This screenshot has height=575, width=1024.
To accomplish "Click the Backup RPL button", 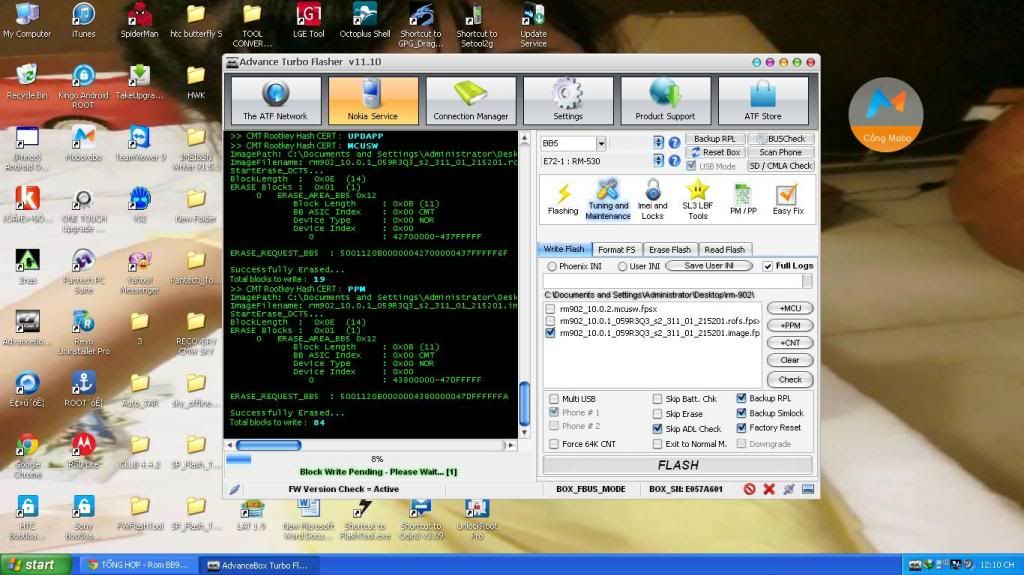I will (715, 139).
